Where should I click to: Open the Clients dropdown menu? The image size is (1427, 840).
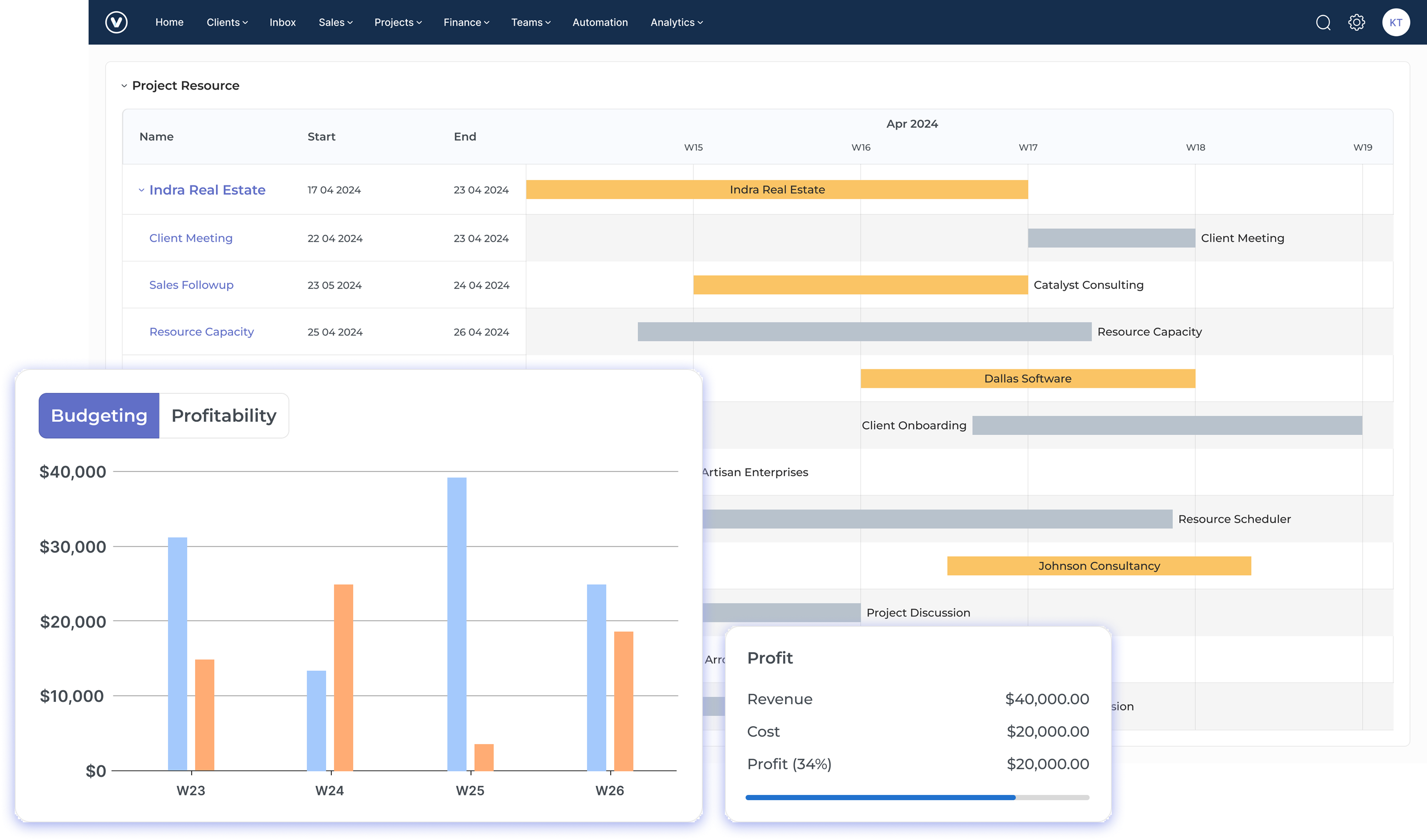pos(227,23)
